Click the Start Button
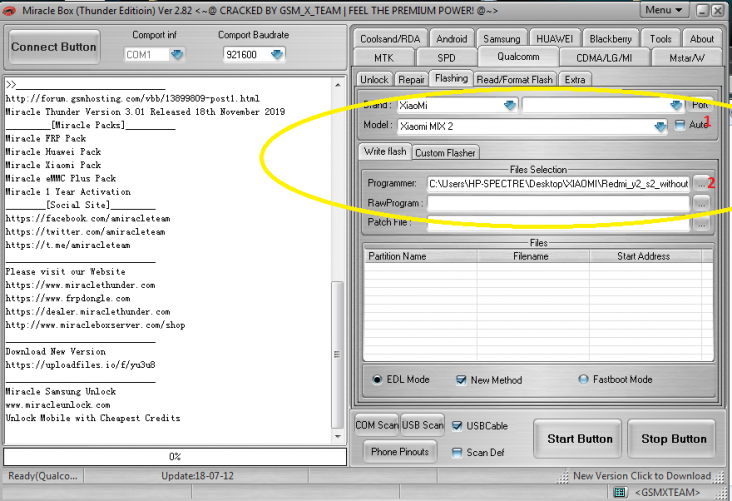The image size is (732, 501). tap(579, 439)
